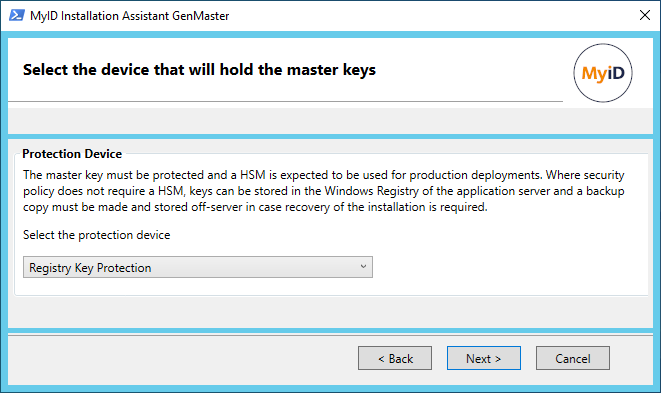Click the 'Select the device' heading
This screenshot has height=393, width=661.
[x=199, y=70]
